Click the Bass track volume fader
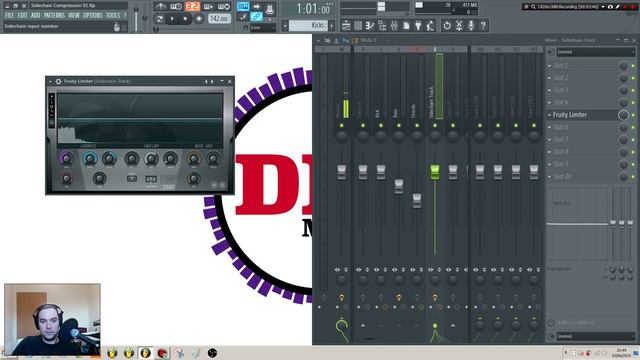 pyautogui.click(x=399, y=186)
